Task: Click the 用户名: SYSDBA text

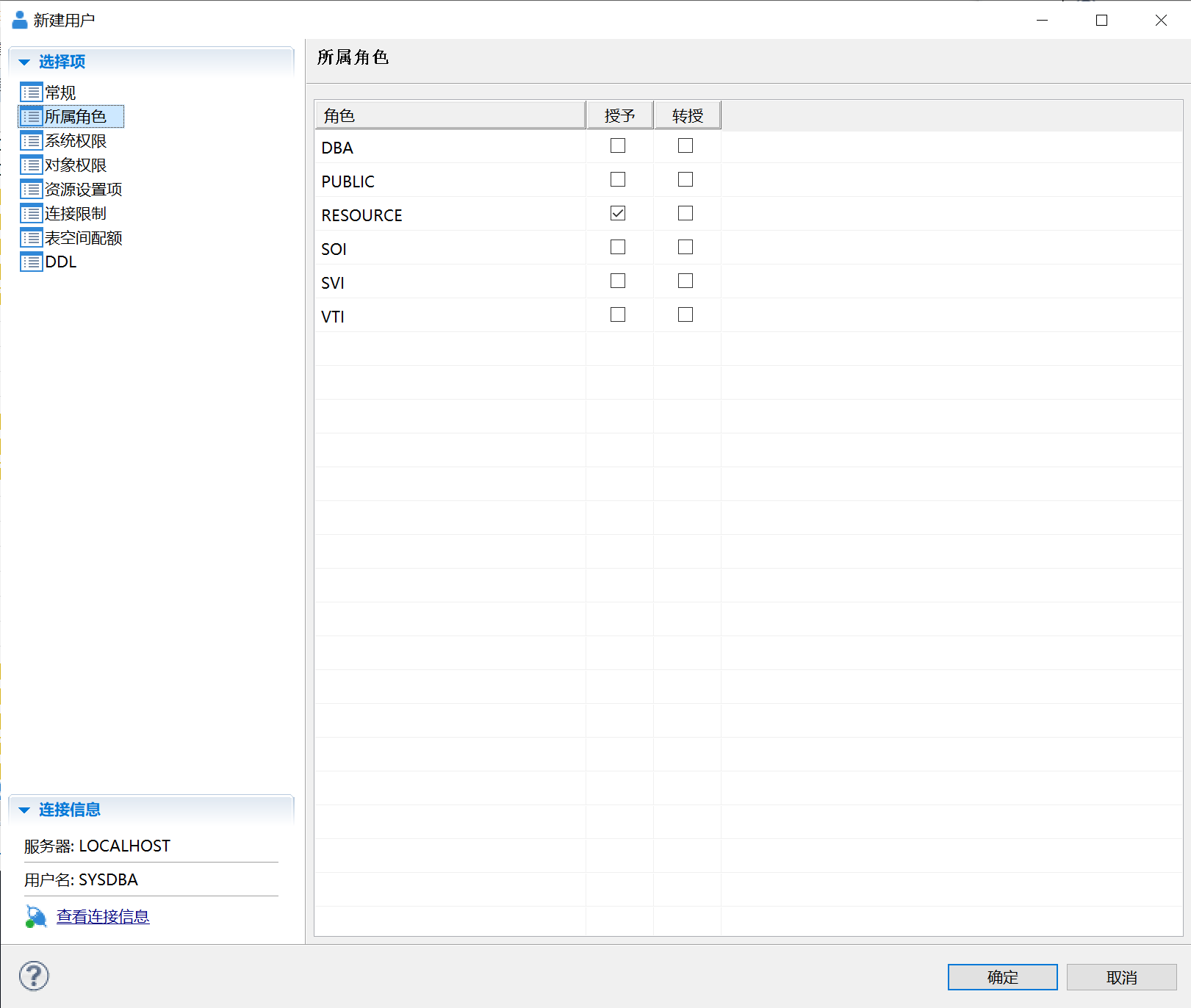Action: point(81,880)
